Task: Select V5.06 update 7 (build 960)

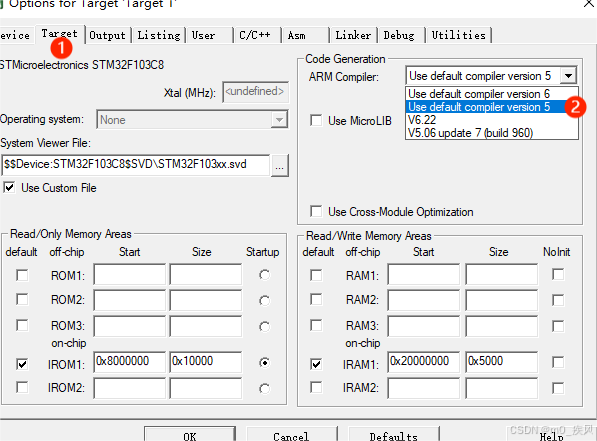Action: [x=492, y=133]
